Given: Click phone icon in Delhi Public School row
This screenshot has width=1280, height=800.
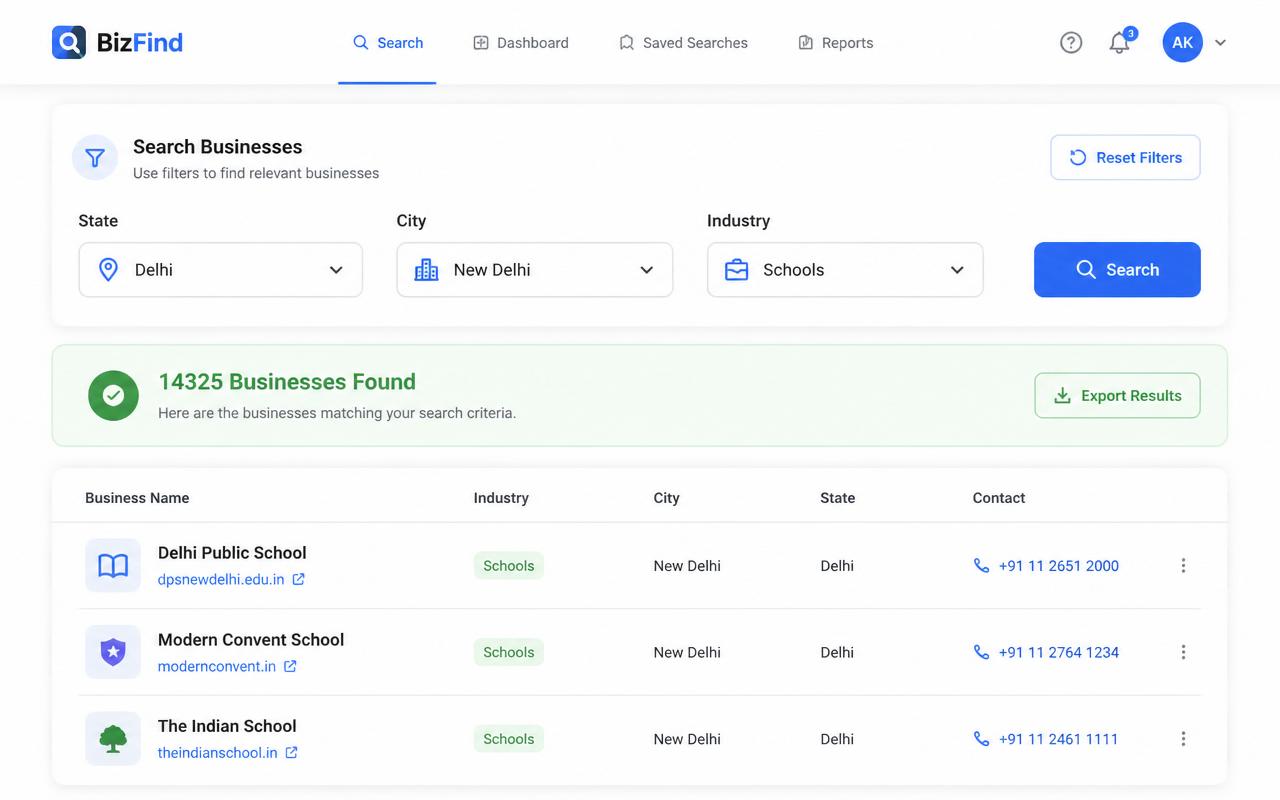Looking at the screenshot, I should coord(981,565).
